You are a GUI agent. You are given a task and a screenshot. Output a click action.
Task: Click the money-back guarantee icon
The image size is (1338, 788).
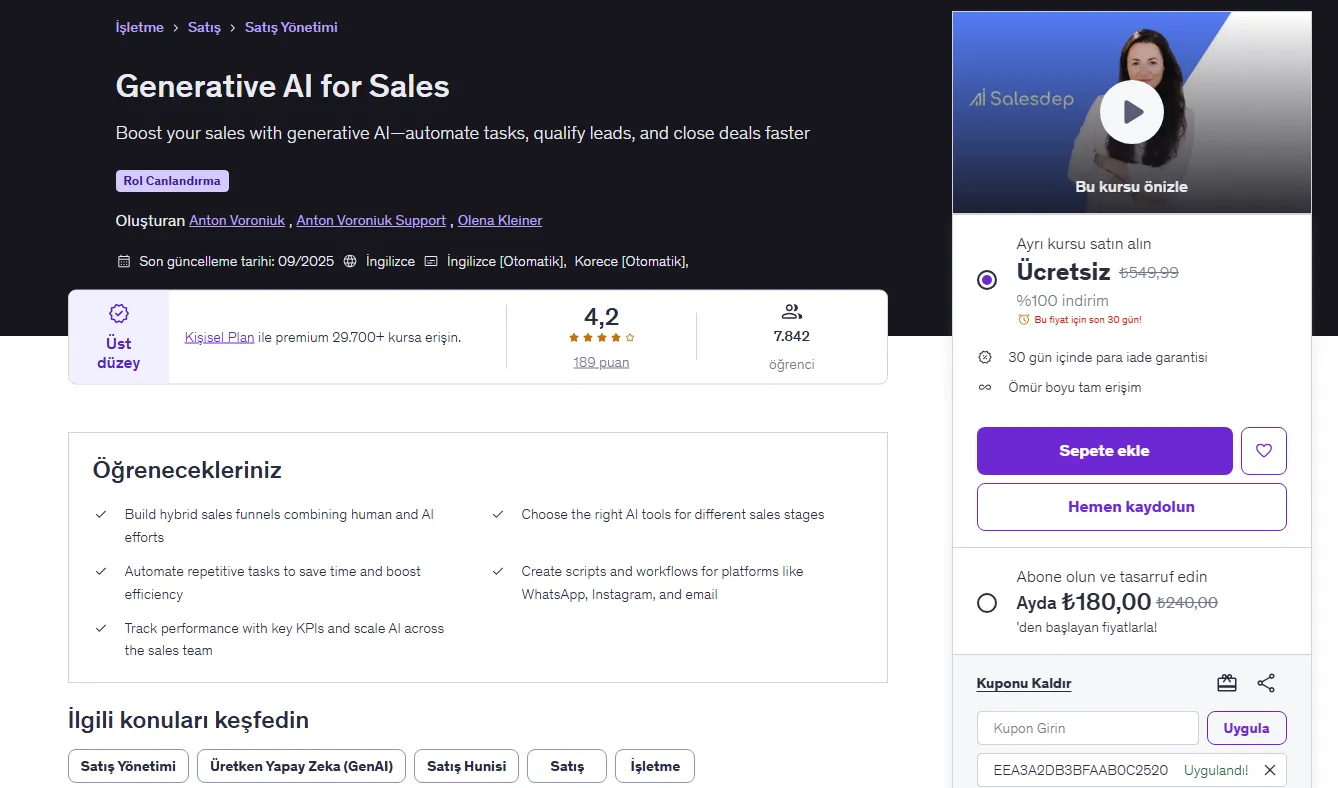985,357
